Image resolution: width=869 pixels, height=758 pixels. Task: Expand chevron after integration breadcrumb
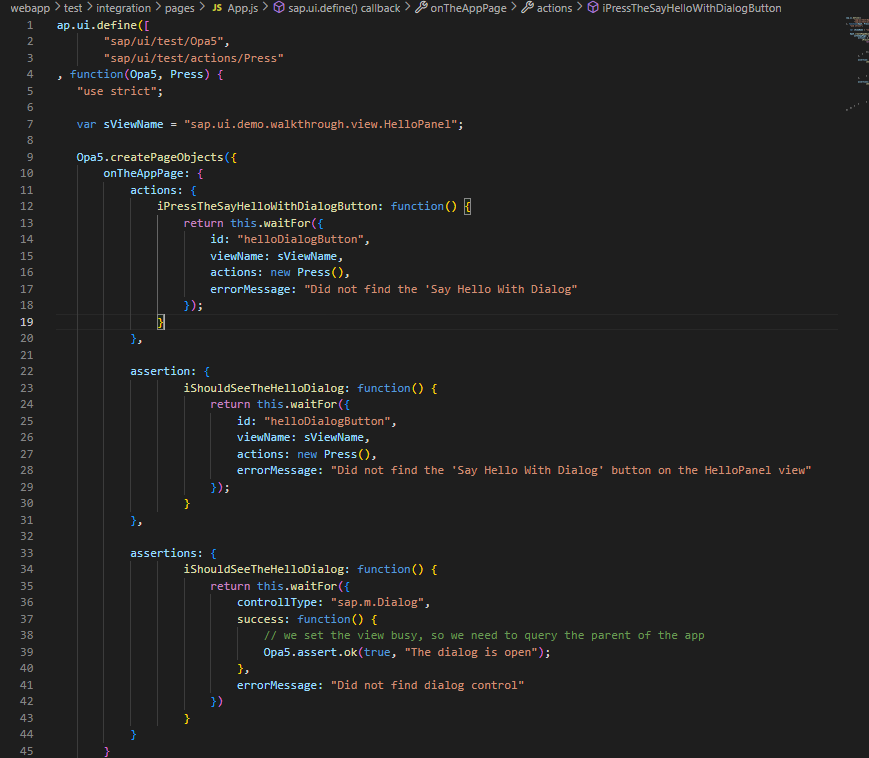(157, 7)
